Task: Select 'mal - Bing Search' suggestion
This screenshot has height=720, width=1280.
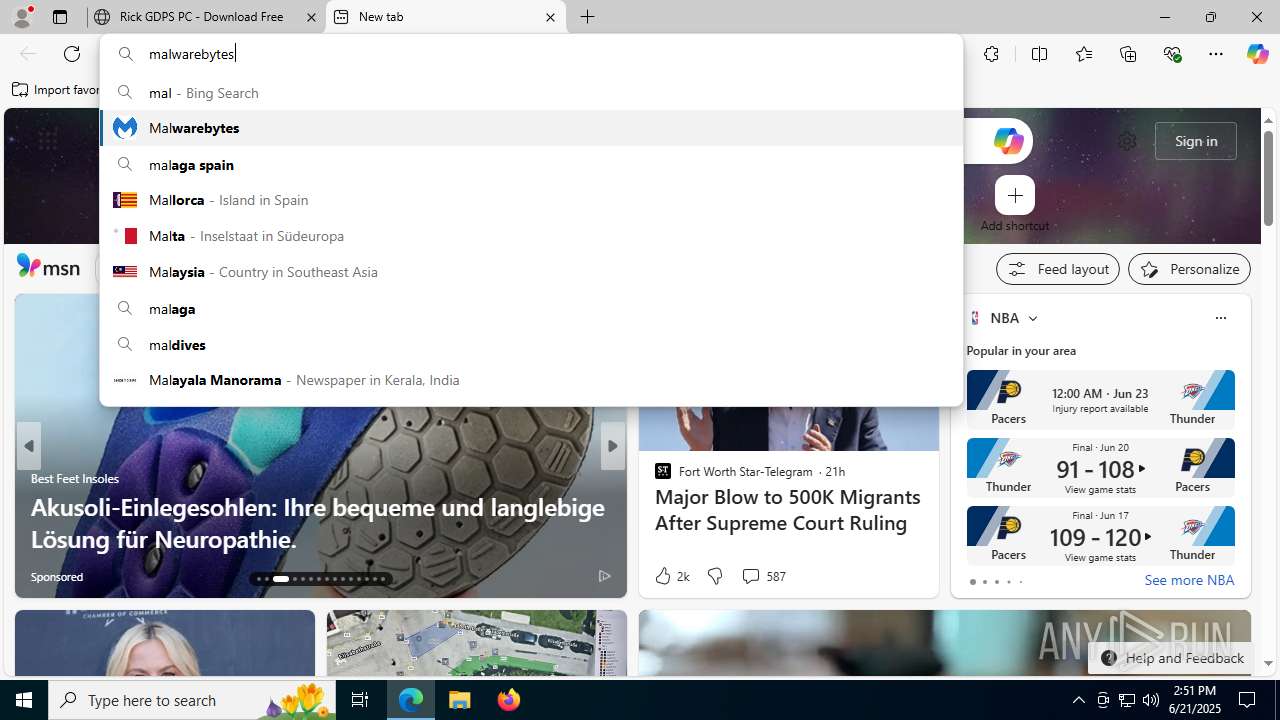Action: click(531, 92)
